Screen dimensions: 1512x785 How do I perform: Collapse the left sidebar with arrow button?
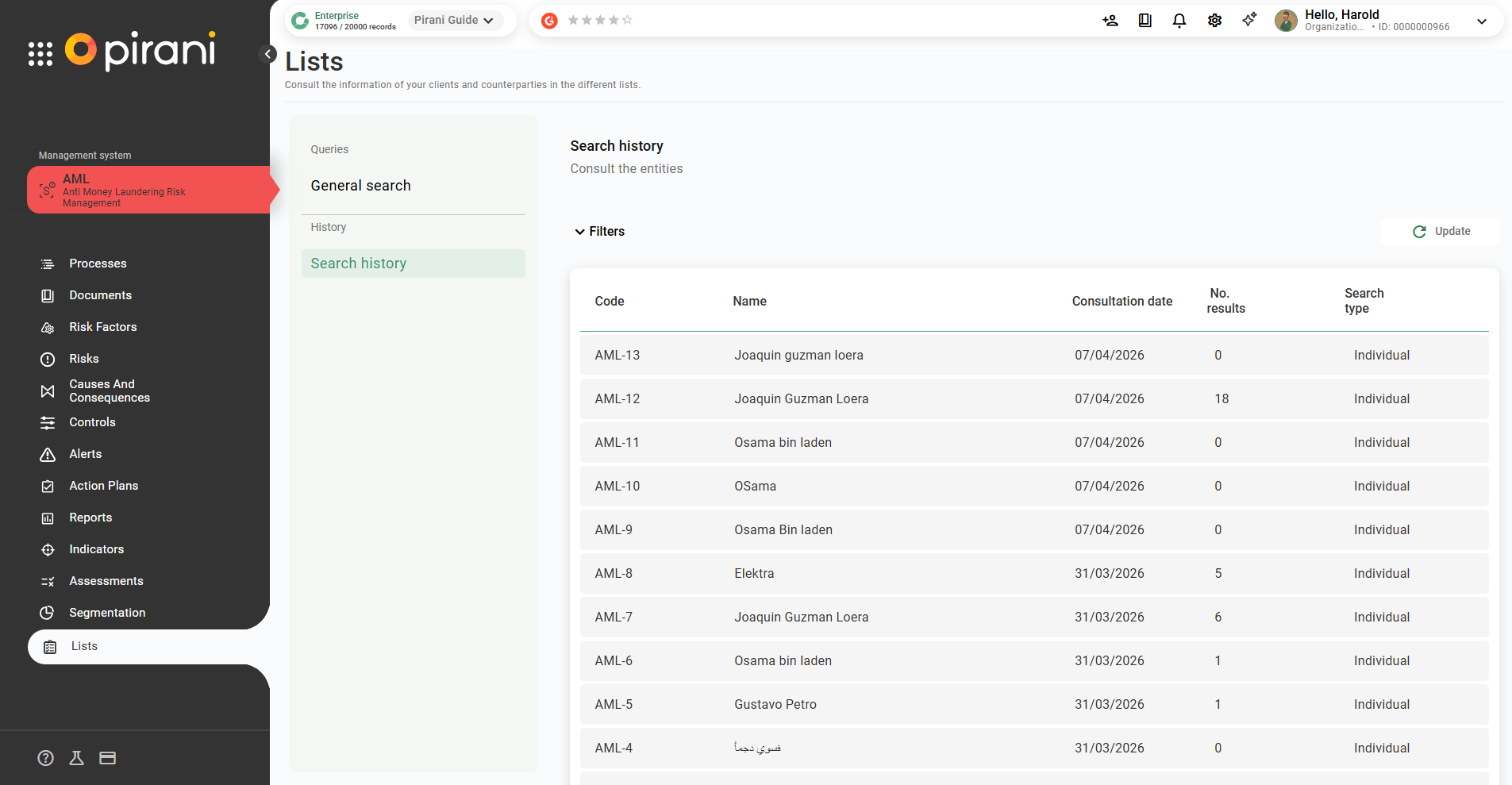(268, 54)
